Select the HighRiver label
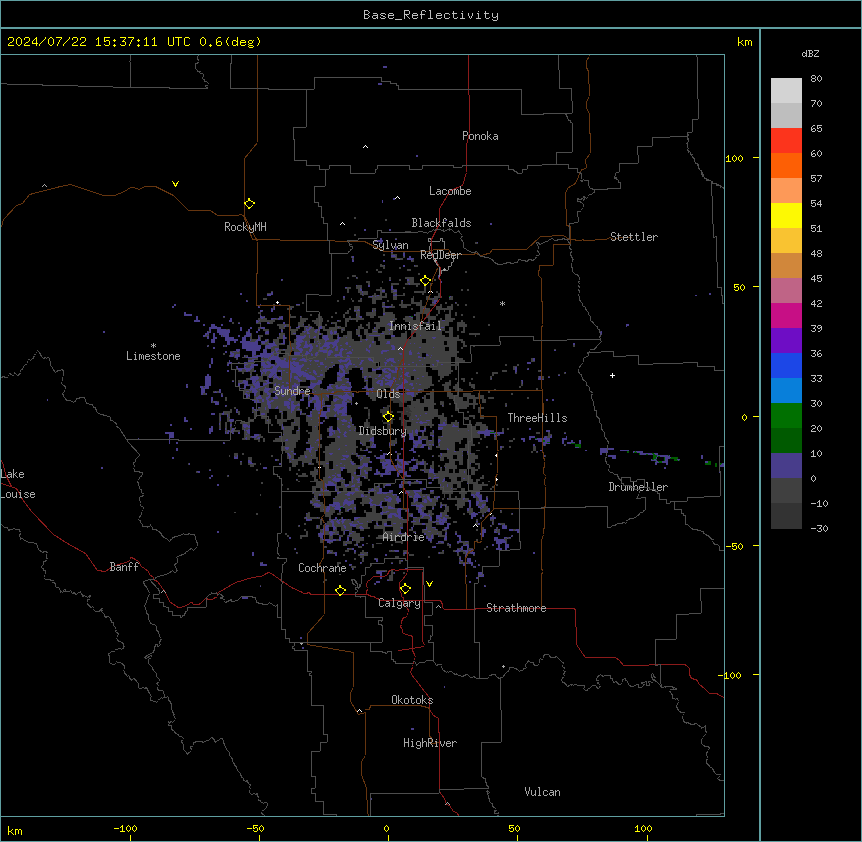Screen dimensions: 862x842 click(430, 743)
